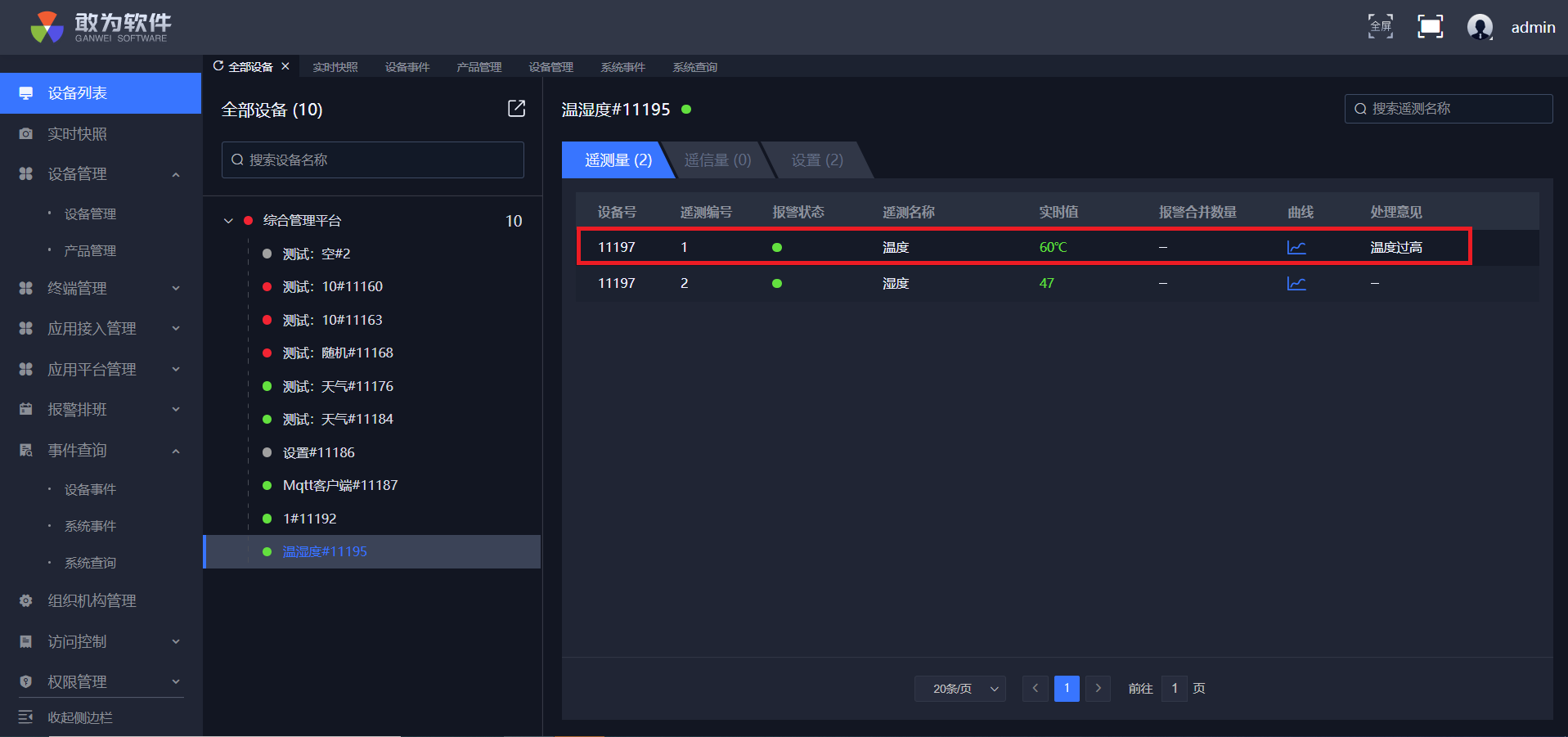
Task: Select device 设置#11186 in tree
Action: (319, 452)
